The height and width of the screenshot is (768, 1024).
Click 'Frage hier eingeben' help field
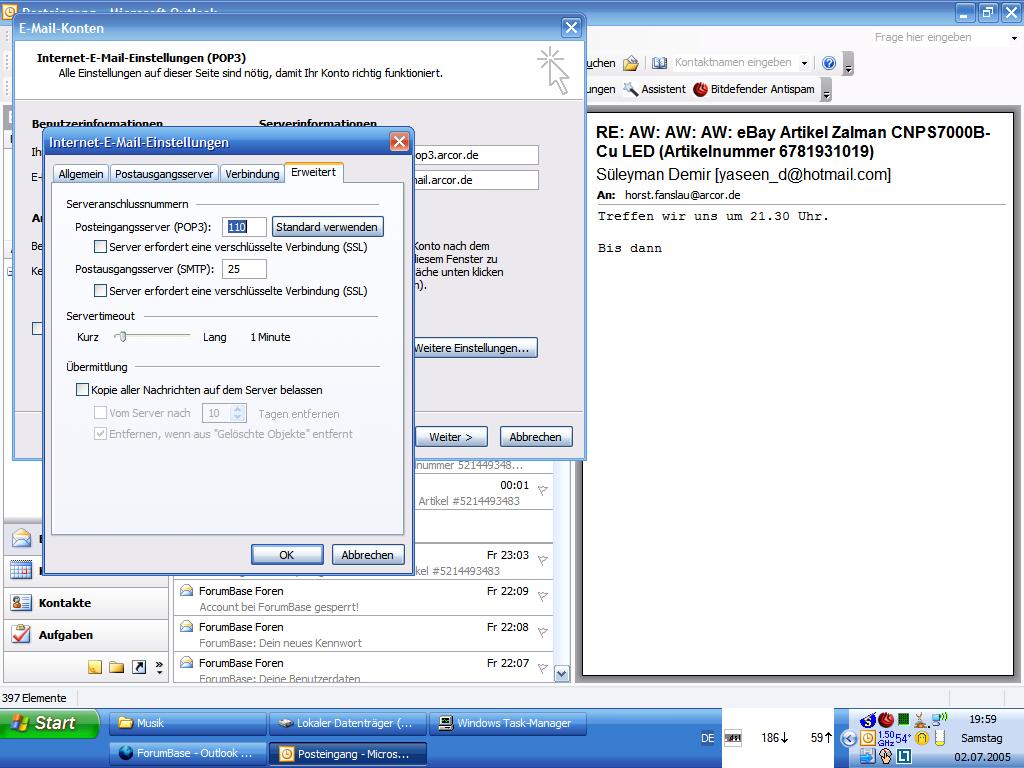(938, 37)
